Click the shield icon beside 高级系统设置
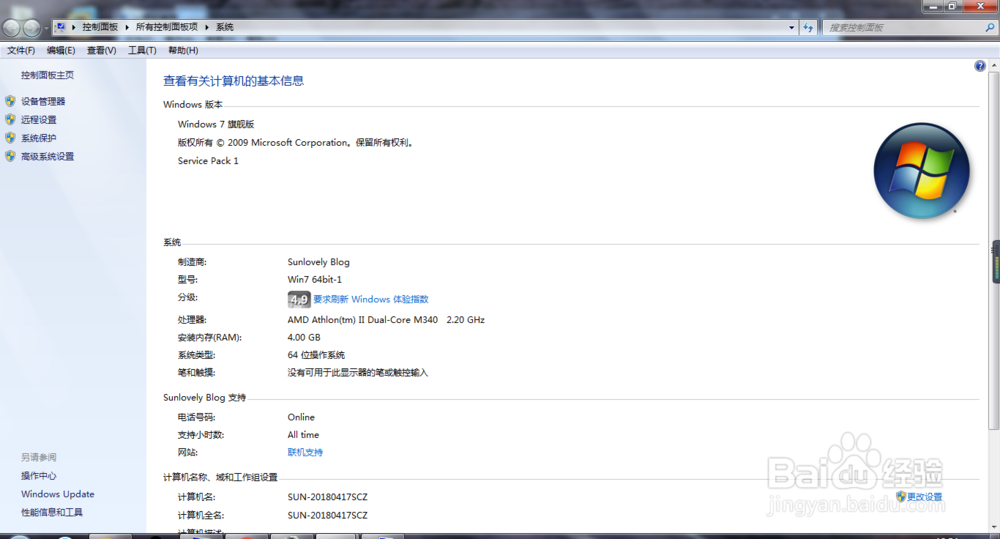 pos(10,156)
